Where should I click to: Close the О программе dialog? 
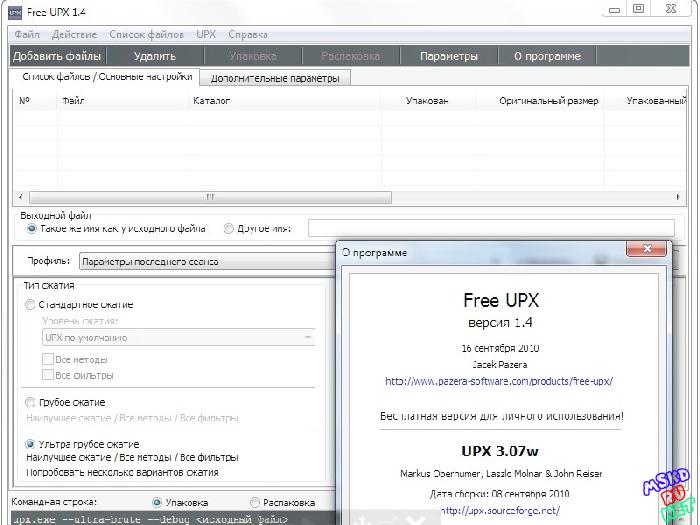coord(647,249)
